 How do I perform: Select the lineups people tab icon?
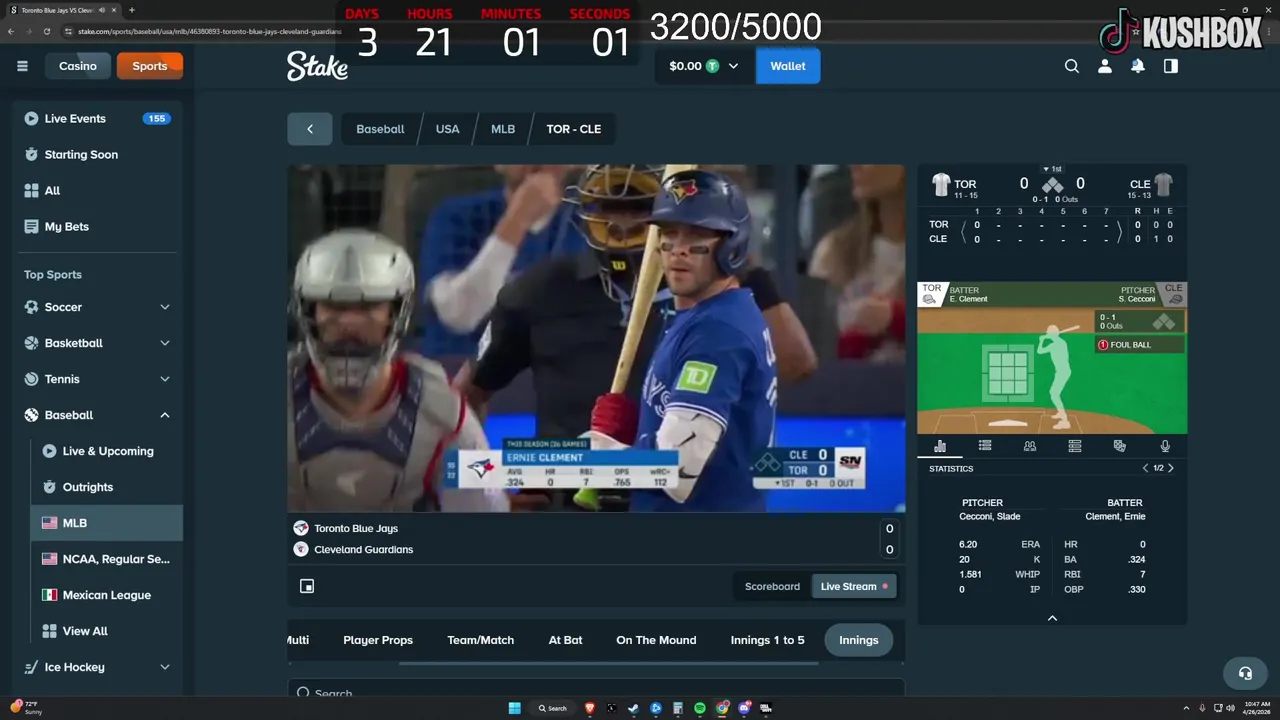tap(1030, 446)
